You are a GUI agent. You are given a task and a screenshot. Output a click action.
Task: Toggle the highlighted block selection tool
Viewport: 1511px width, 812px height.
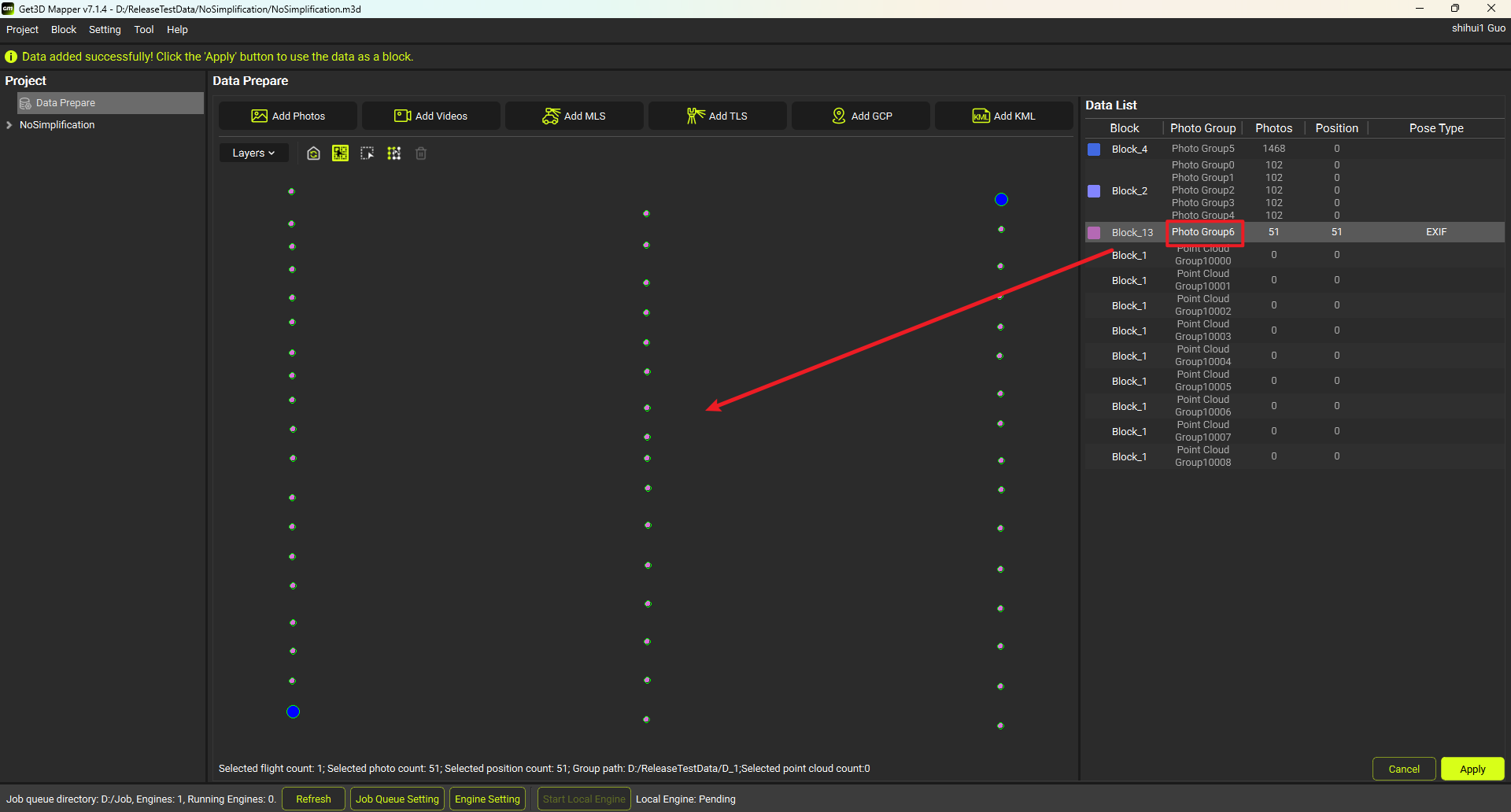340,153
